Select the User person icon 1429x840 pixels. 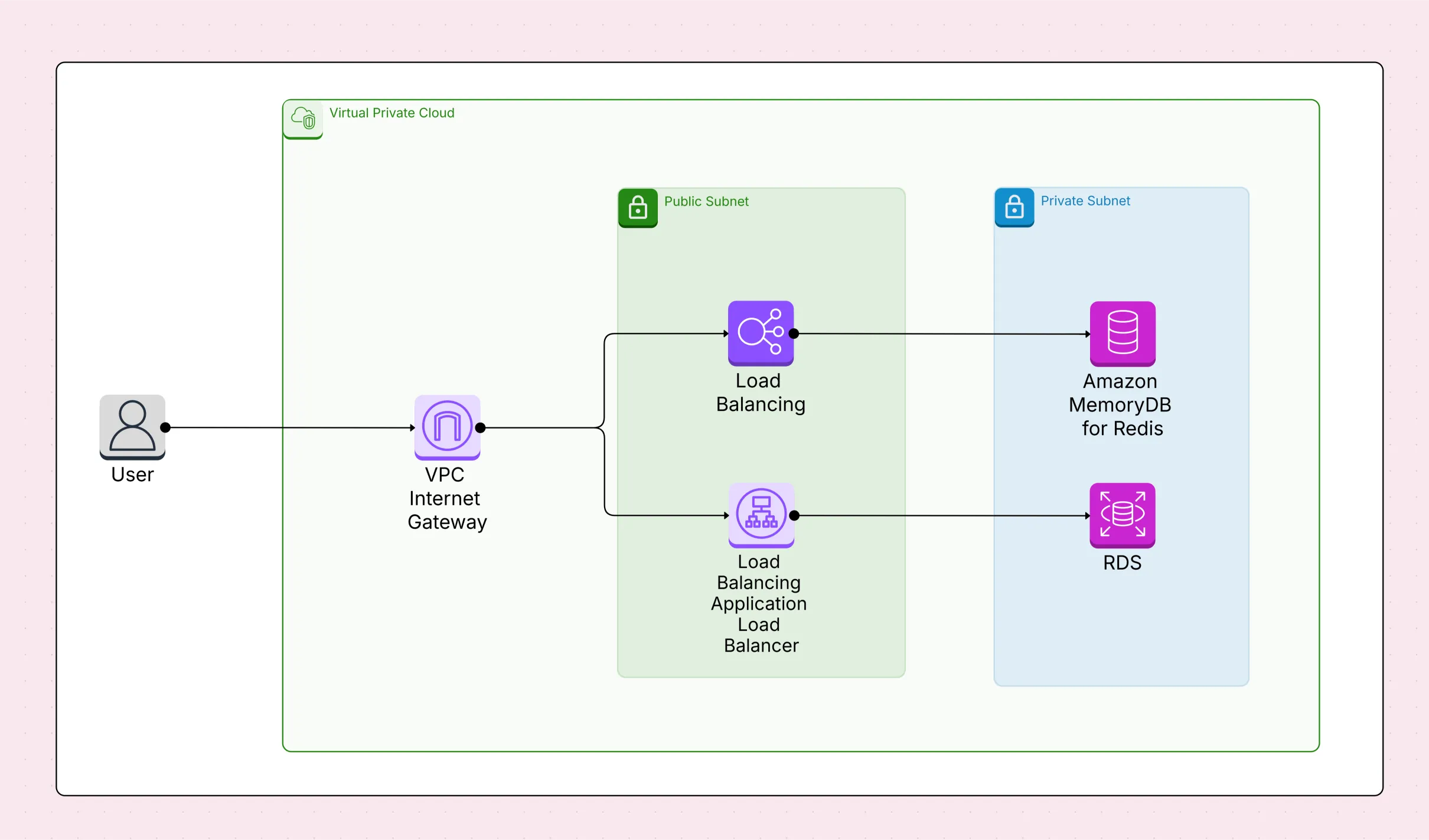[x=132, y=426]
